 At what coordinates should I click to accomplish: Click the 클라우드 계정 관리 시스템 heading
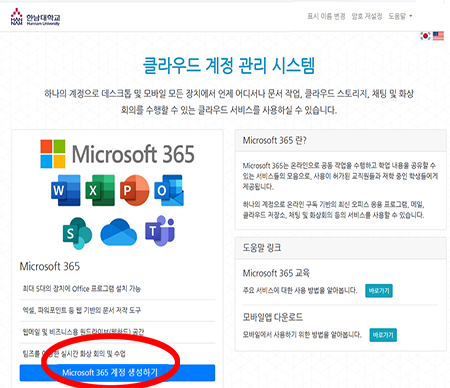tap(229, 65)
